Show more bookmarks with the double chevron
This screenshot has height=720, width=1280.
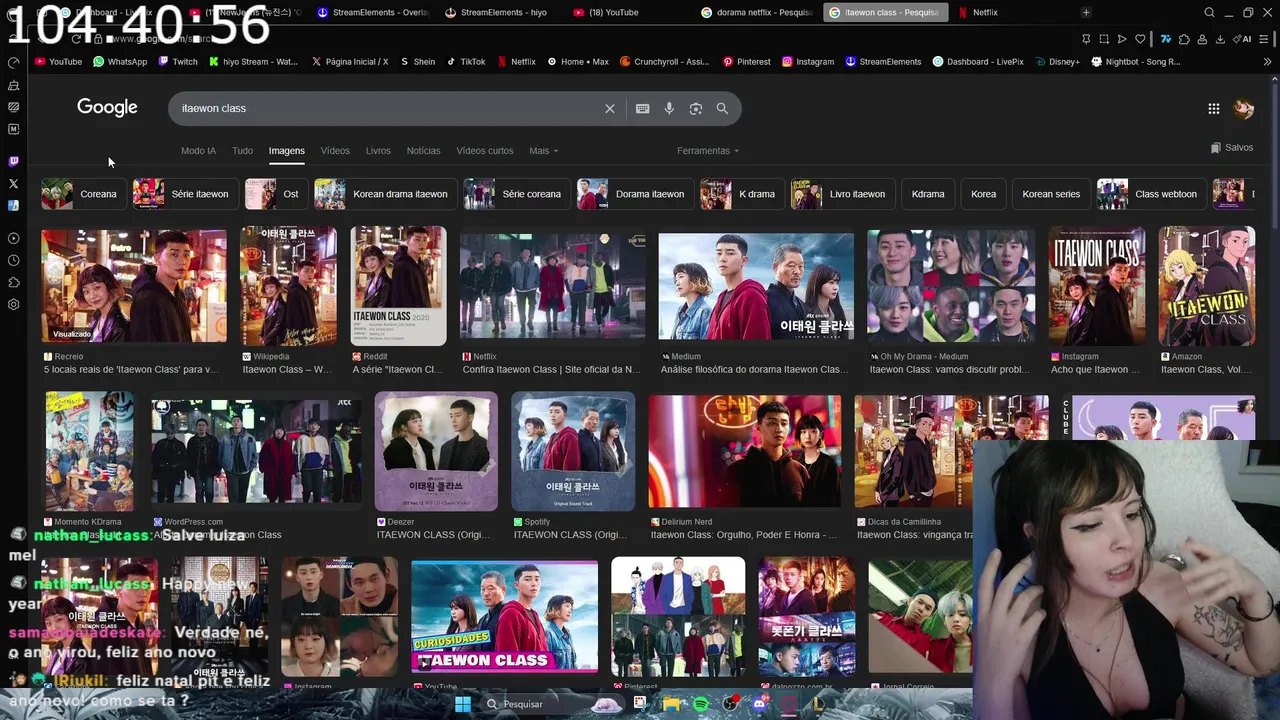coord(1268,62)
